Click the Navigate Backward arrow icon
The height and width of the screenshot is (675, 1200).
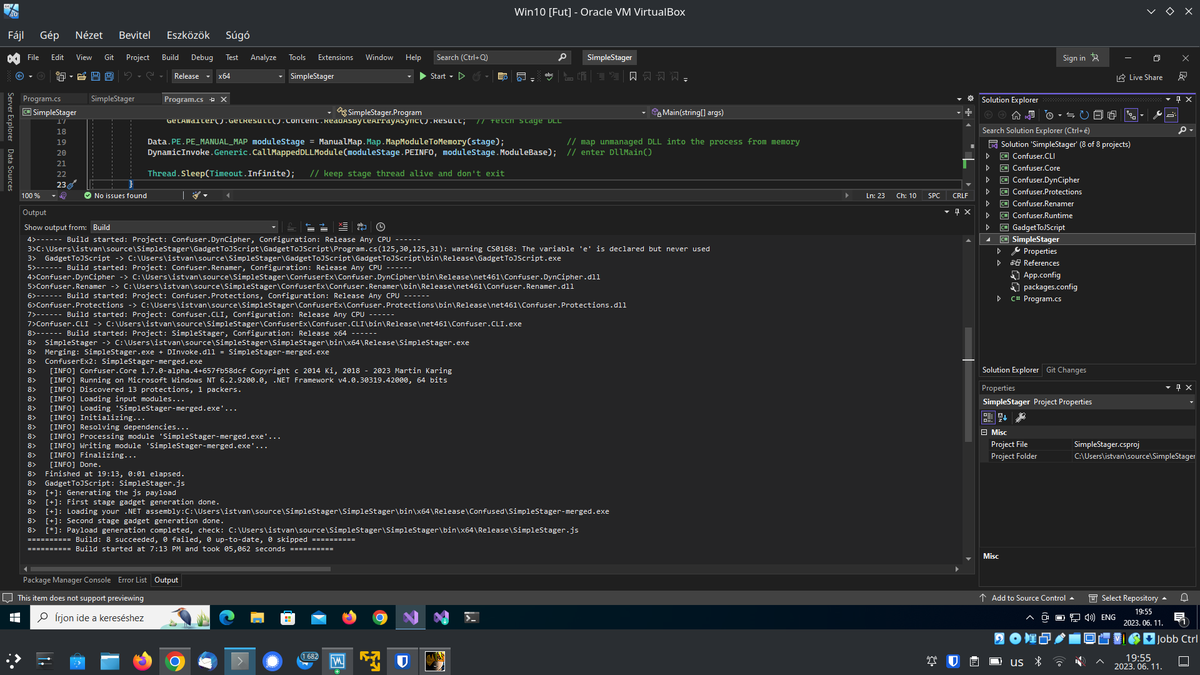pos(19,76)
